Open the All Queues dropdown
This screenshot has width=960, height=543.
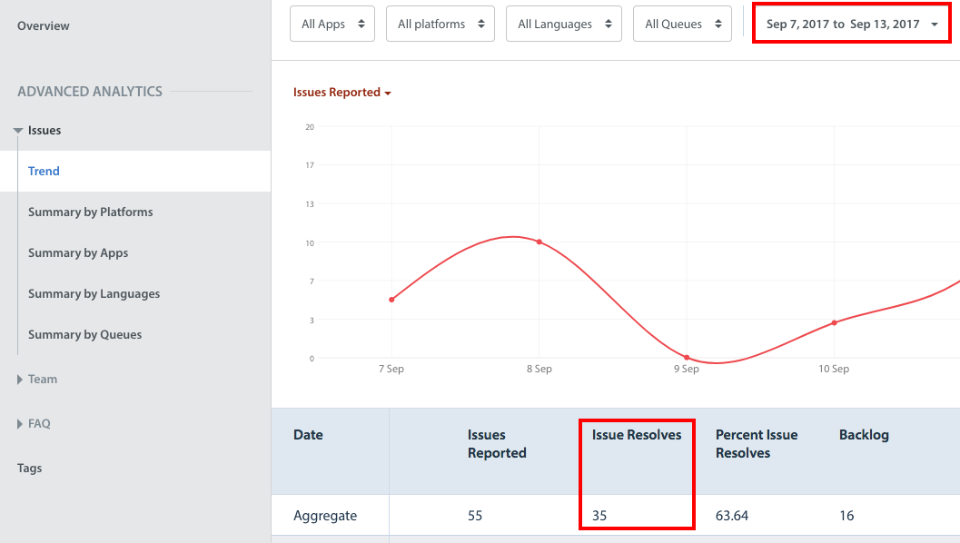pos(682,24)
